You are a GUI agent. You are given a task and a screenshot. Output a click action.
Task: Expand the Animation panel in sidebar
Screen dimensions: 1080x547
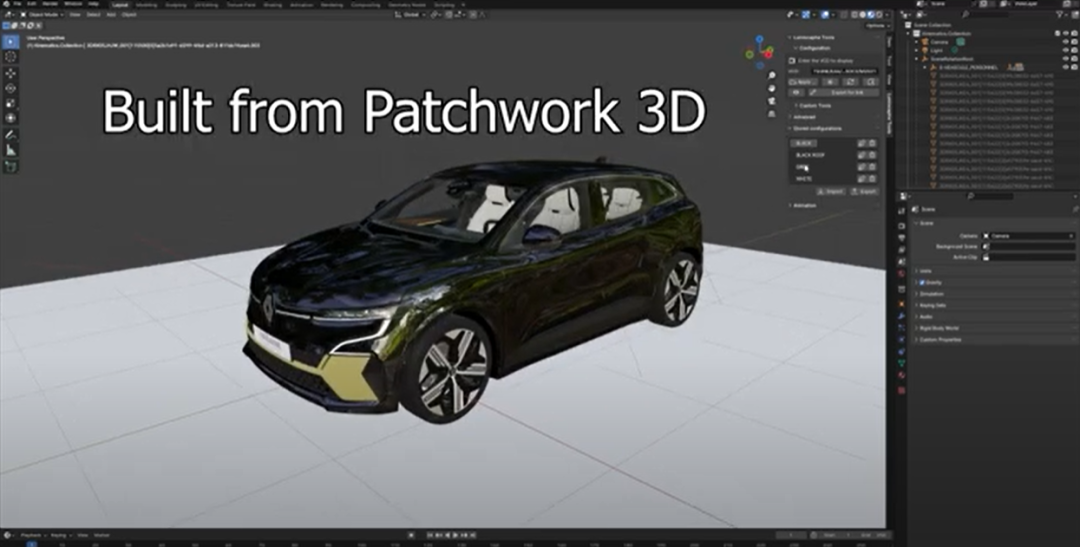click(x=804, y=205)
